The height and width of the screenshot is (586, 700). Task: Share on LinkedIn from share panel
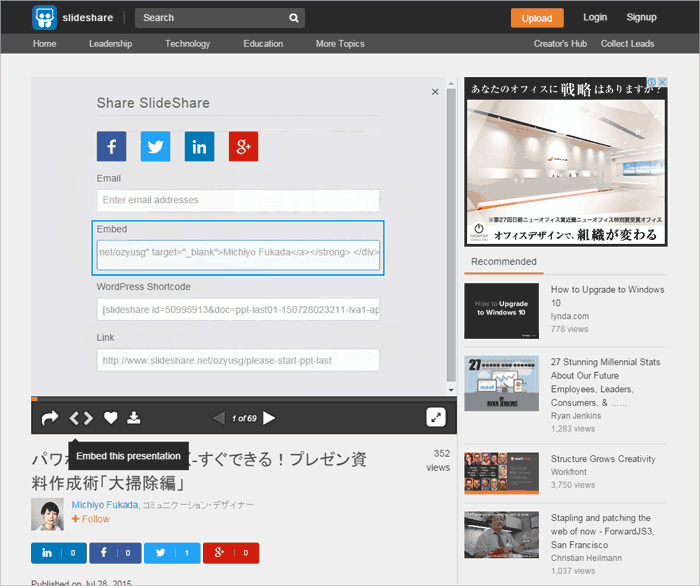(200, 146)
